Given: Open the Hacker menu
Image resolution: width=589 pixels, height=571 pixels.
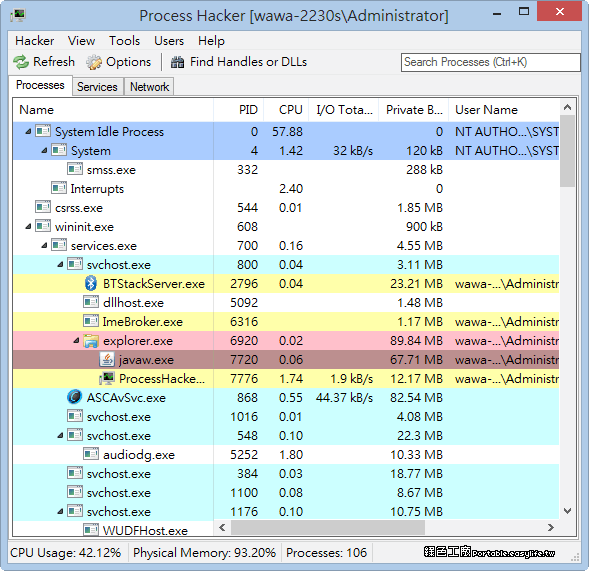Looking at the screenshot, I should [x=35, y=41].
